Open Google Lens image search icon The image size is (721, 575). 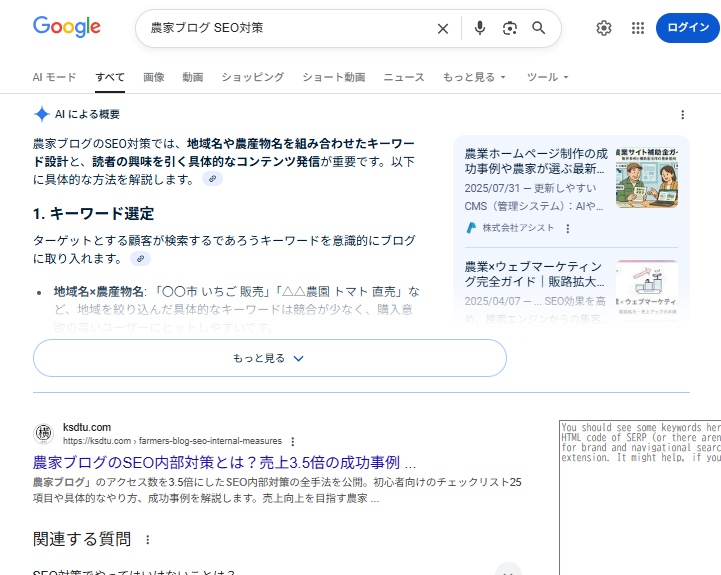510,28
